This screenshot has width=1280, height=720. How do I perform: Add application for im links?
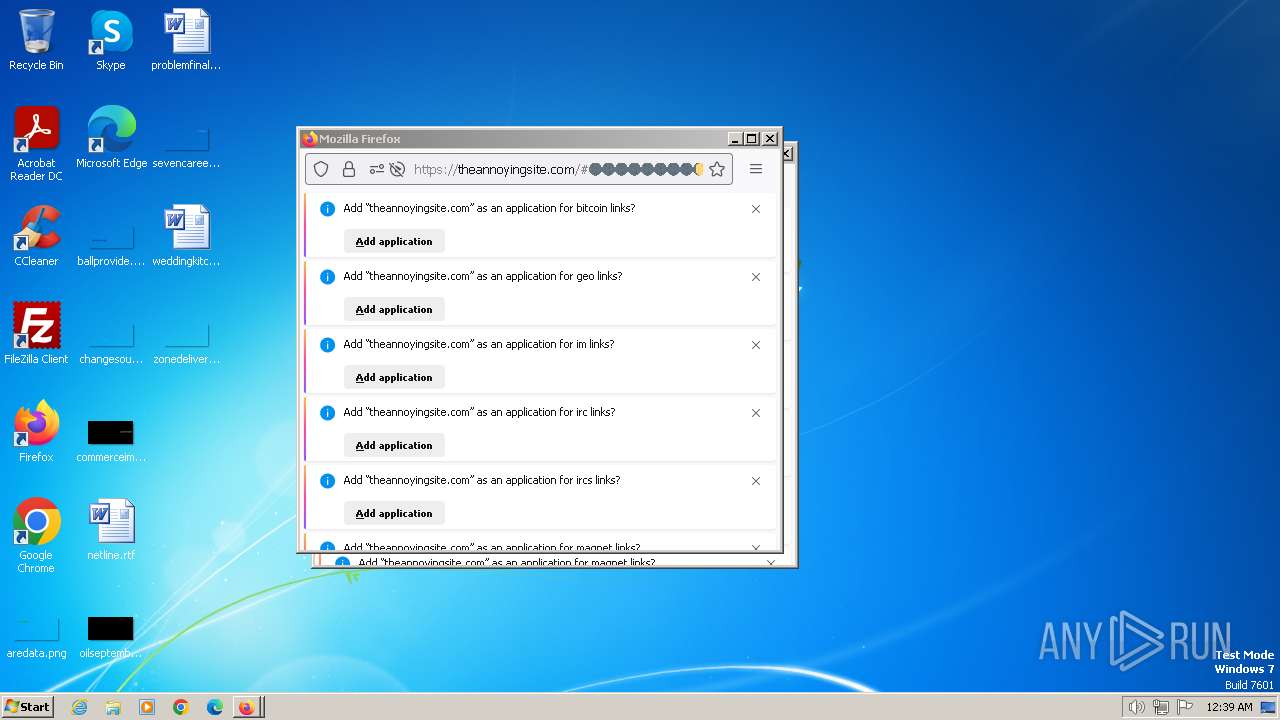pyautogui.click(x=394, y=377)
